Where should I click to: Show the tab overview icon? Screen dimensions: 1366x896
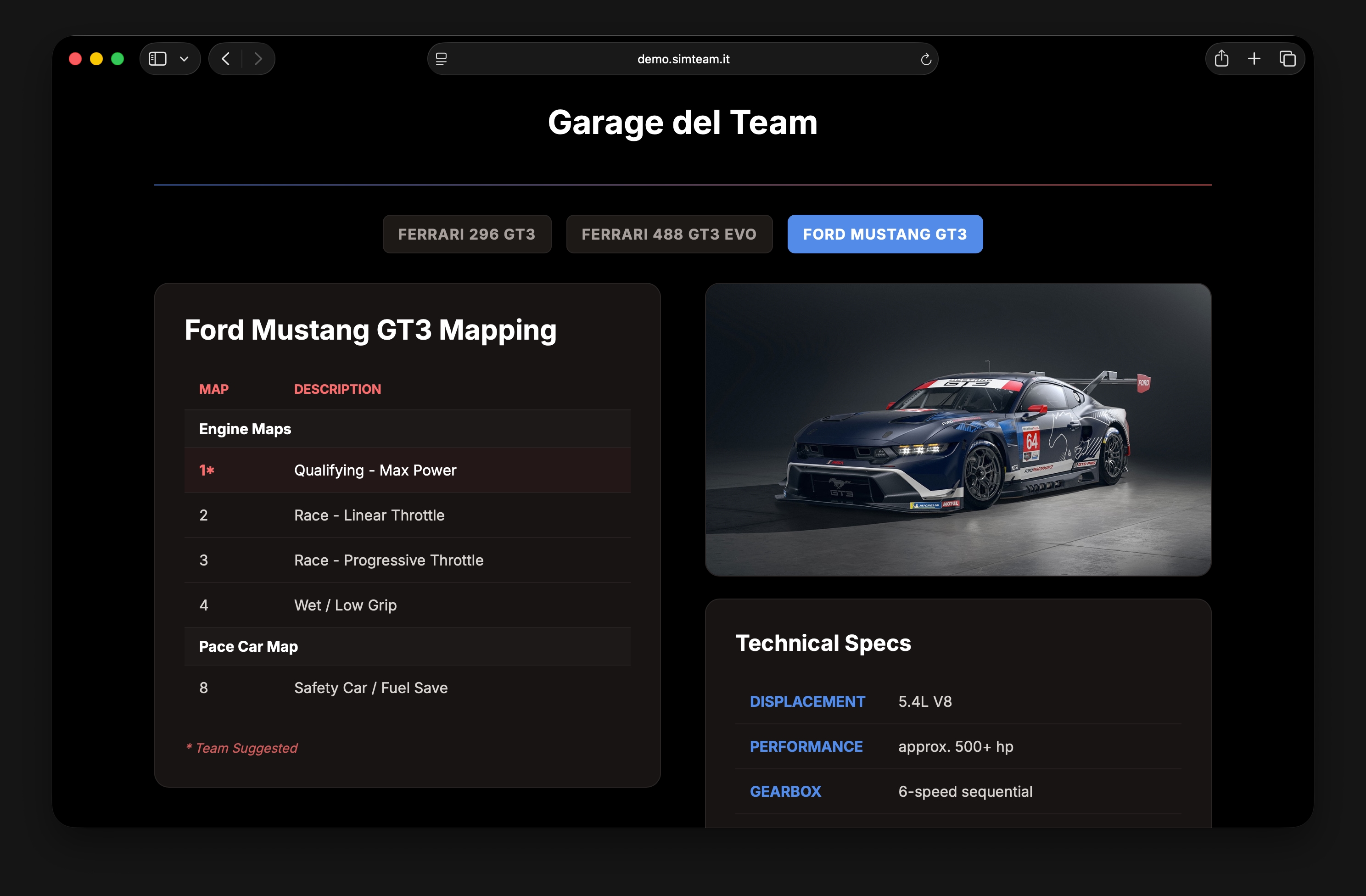tap(1288, 58)
